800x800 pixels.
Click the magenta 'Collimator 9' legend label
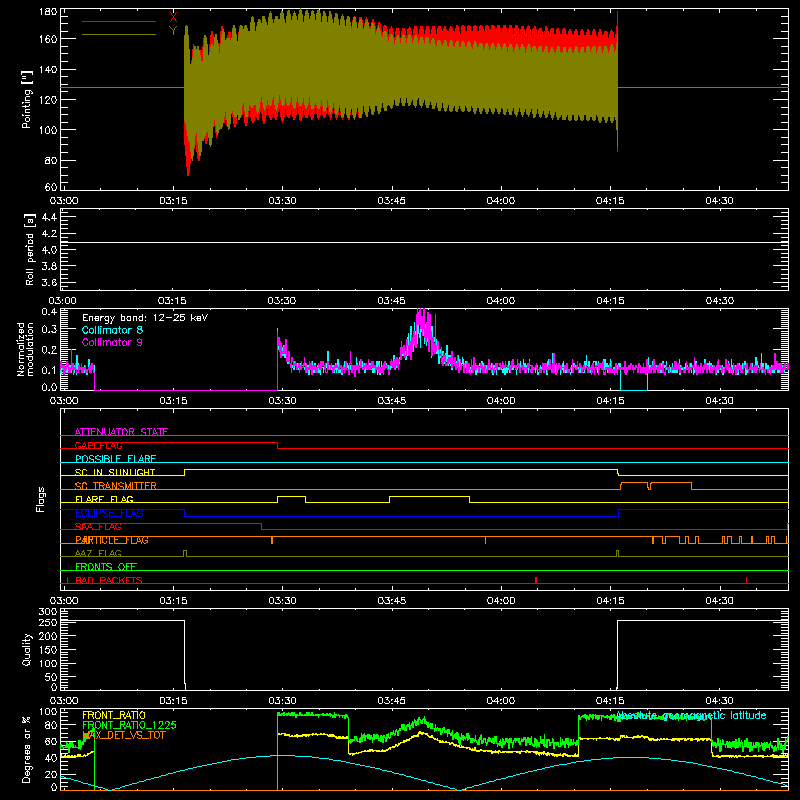pos(112,342)
